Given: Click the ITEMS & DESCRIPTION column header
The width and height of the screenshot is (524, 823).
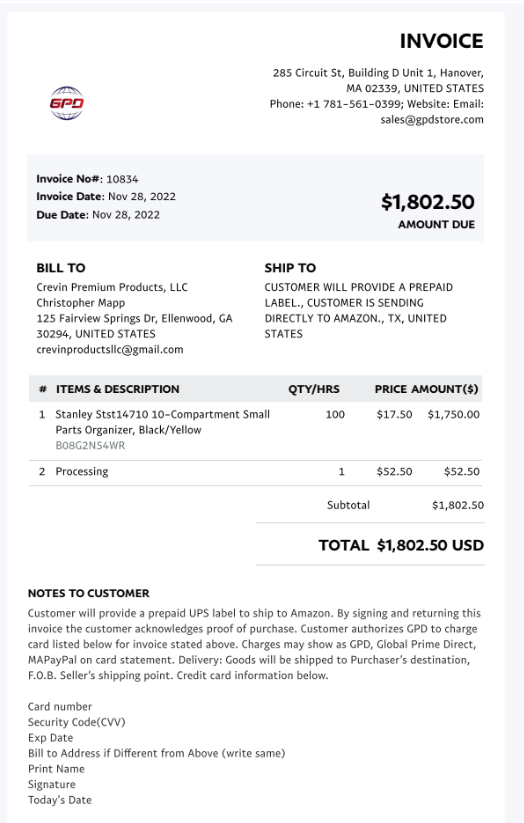Looking at the screenshot, I should point(118,389).
